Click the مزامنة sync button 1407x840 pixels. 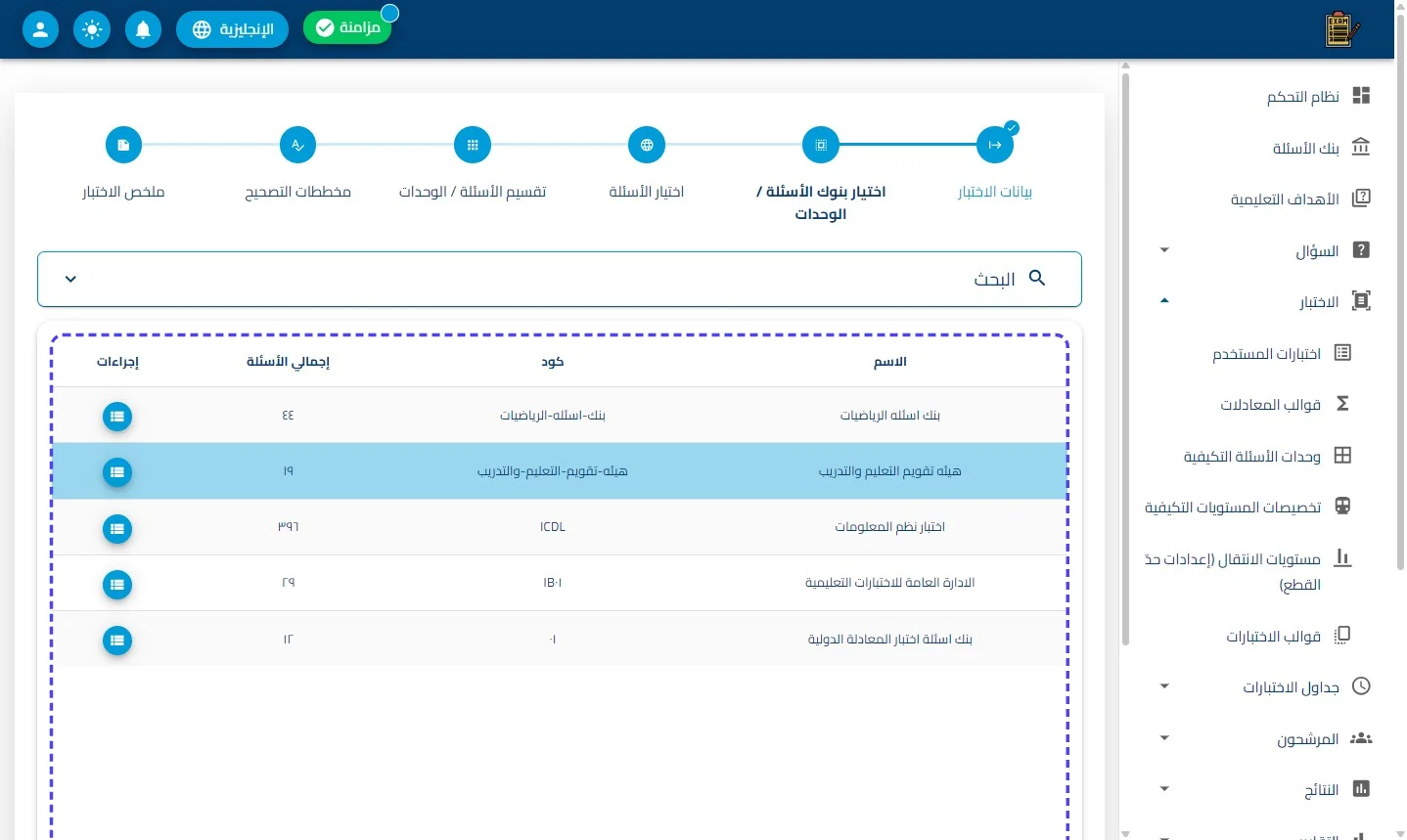tap(347, 27)
